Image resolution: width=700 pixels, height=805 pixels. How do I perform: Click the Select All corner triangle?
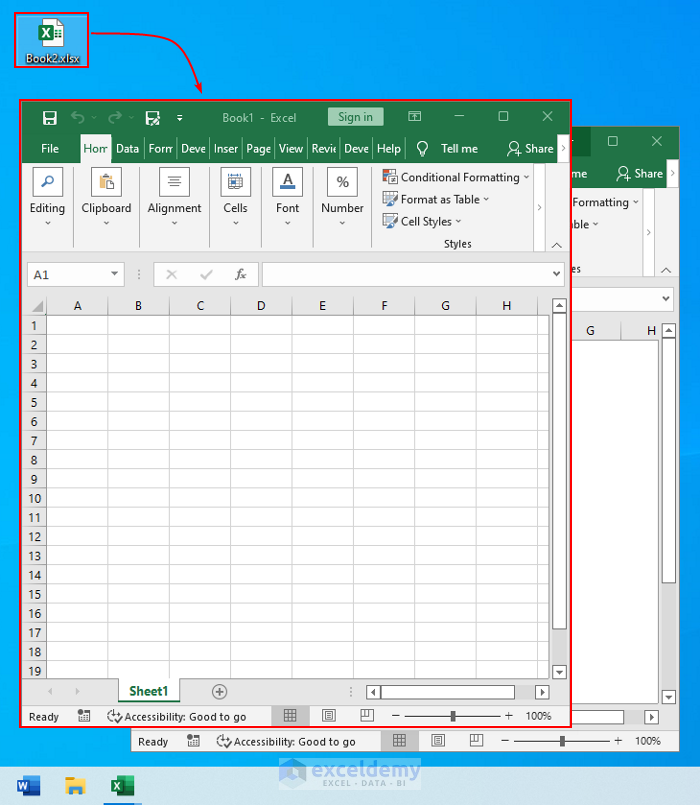(37, 306)
